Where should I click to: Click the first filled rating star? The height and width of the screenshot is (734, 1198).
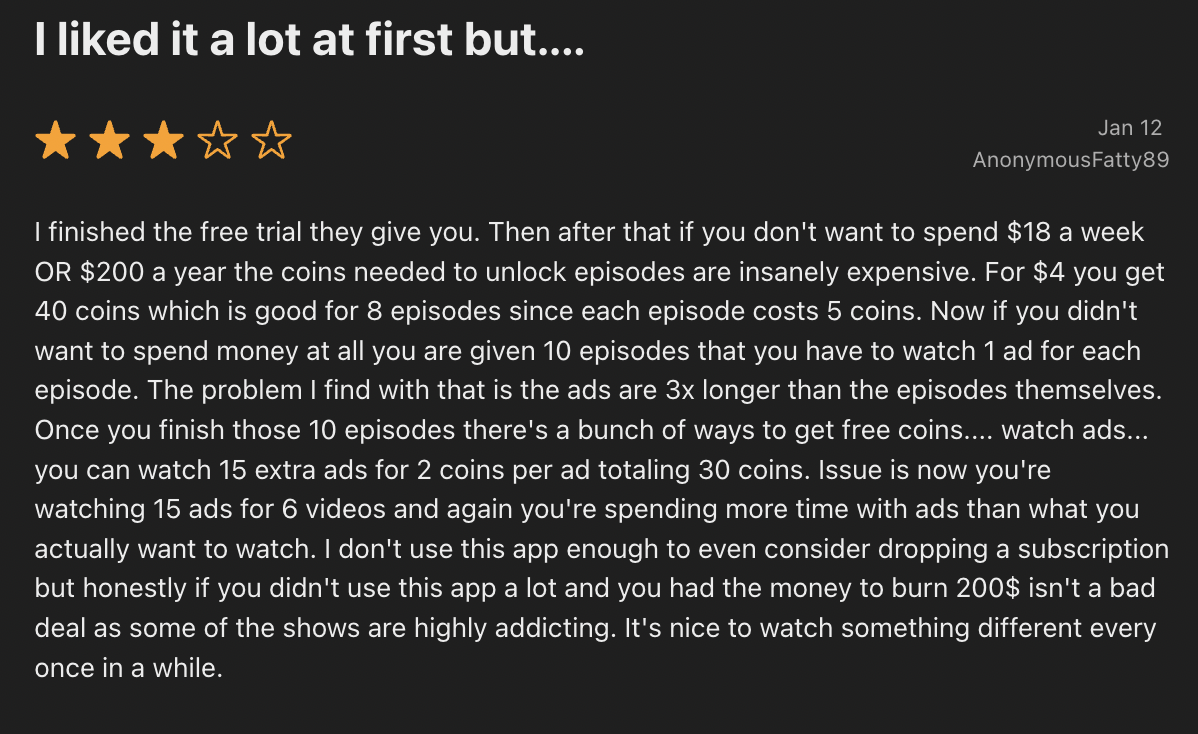55,141
